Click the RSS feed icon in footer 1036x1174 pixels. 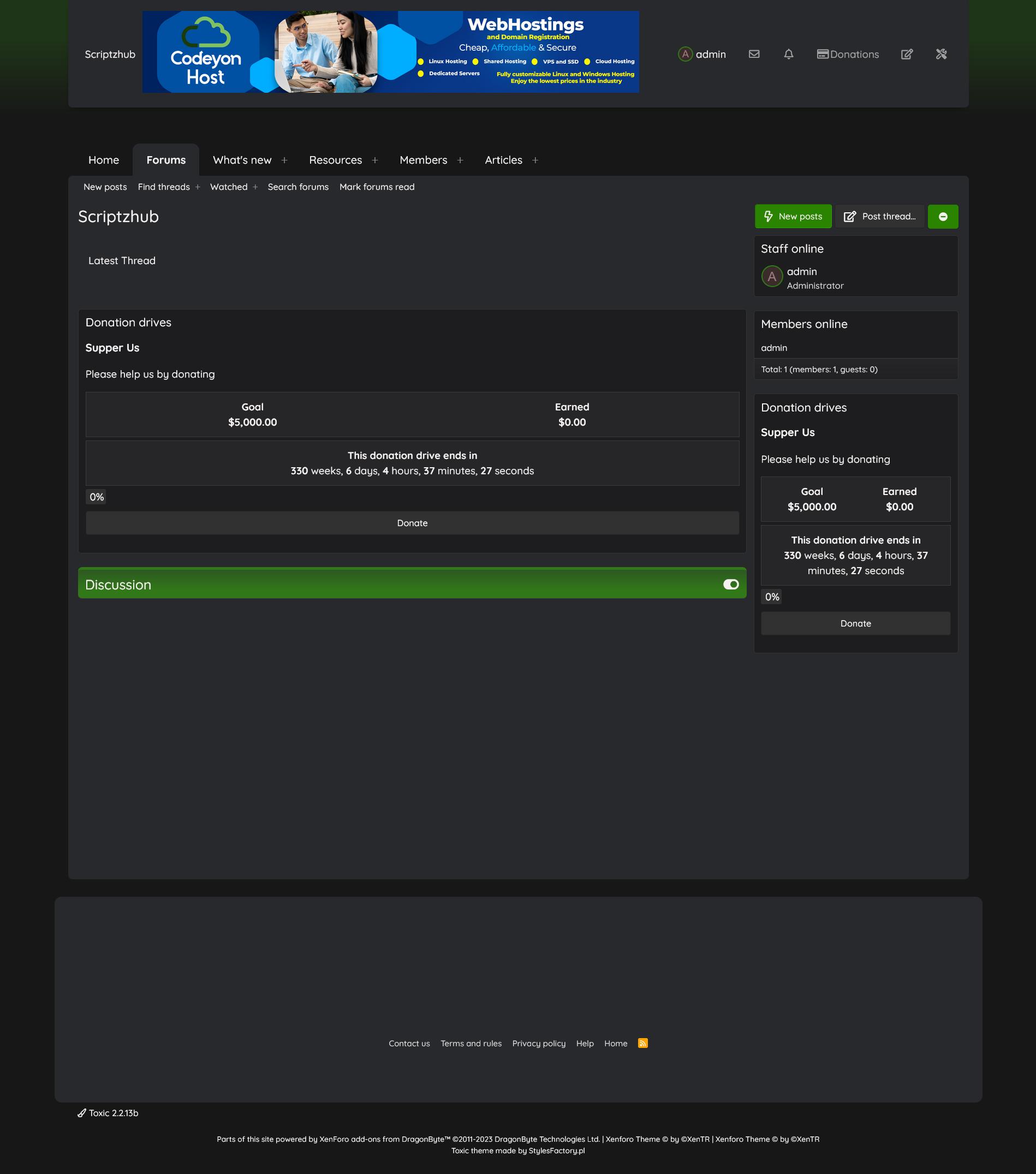click(642, 1043)
